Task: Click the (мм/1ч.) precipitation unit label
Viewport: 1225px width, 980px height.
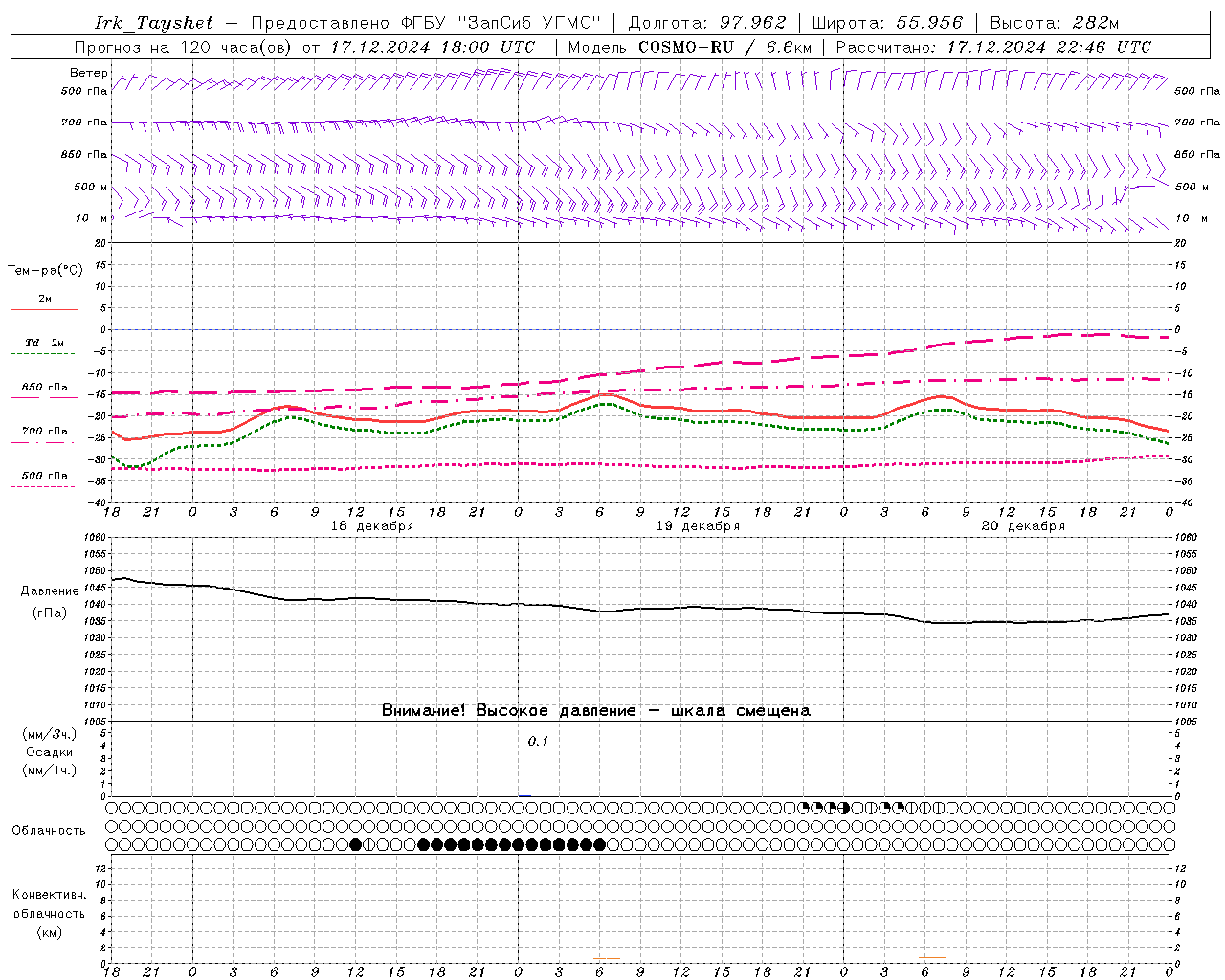Action: point(50,770)
